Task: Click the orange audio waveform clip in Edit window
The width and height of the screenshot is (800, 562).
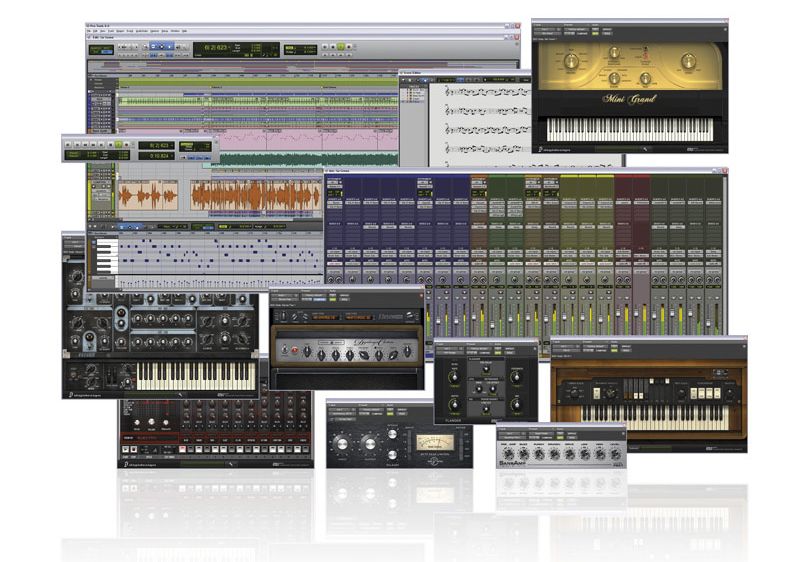Action: tap(255, 195)
